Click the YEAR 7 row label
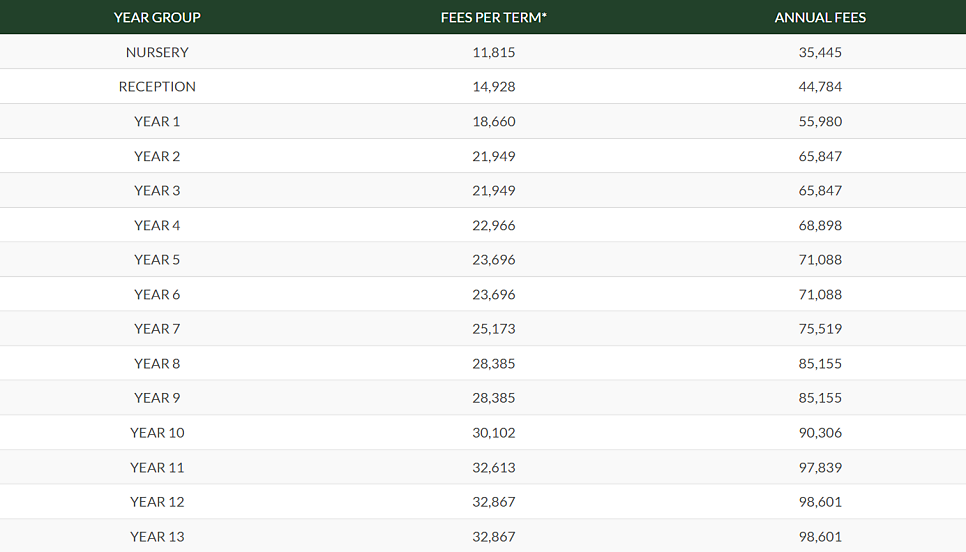Viewport: 966px width, 552px height. tap(157, 329)
